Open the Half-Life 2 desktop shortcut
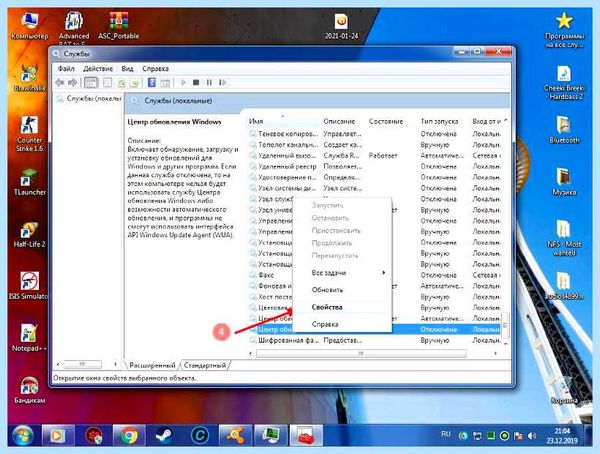 (x=29, y=234)
